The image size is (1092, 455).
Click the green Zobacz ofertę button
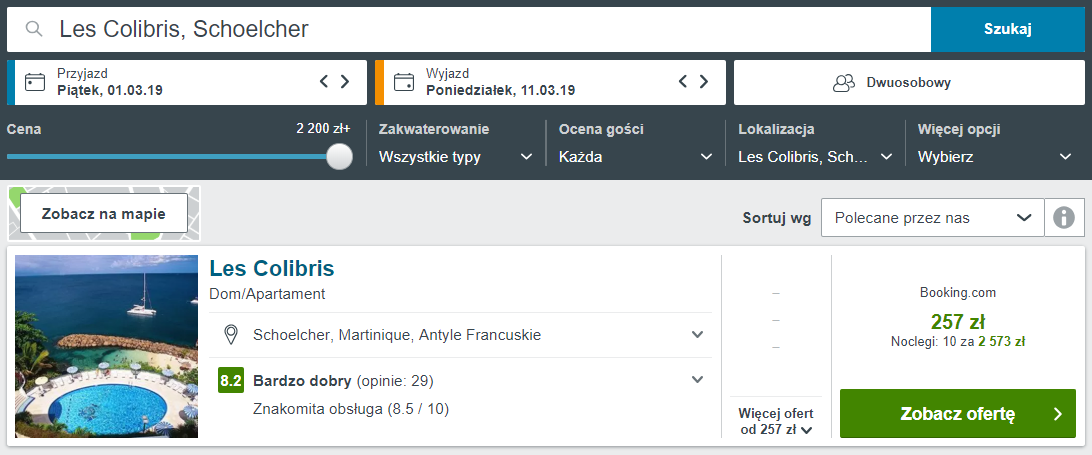pos(958,413)
